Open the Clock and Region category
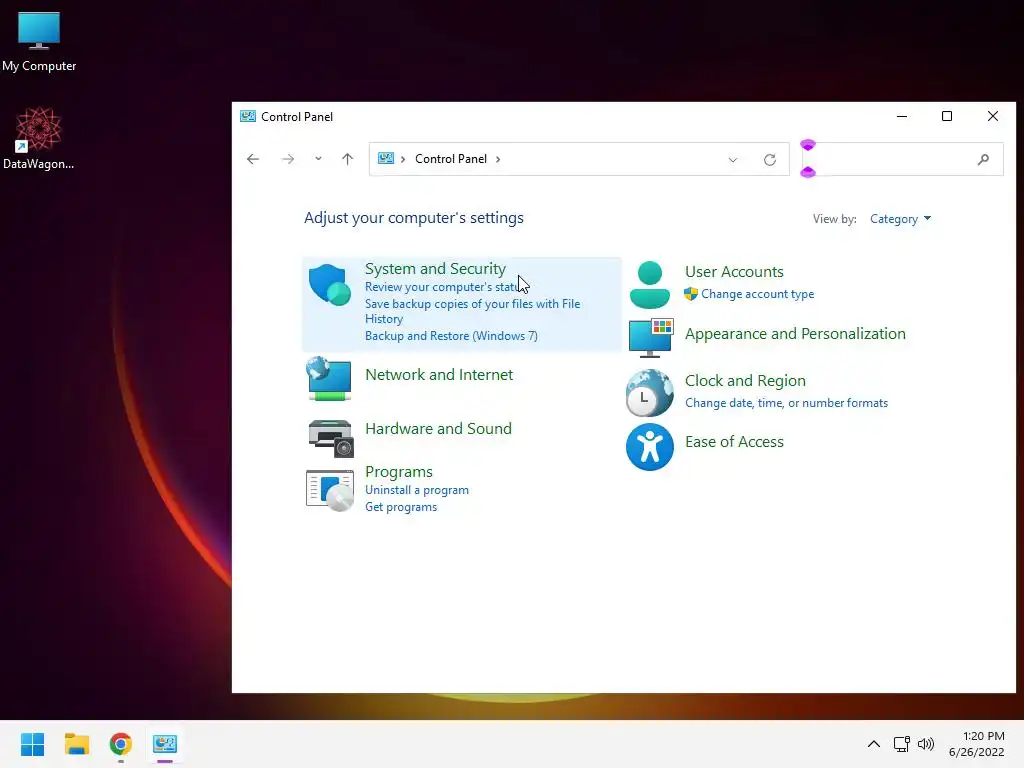Screen dimensions: 1024x768 pos(745,381)
